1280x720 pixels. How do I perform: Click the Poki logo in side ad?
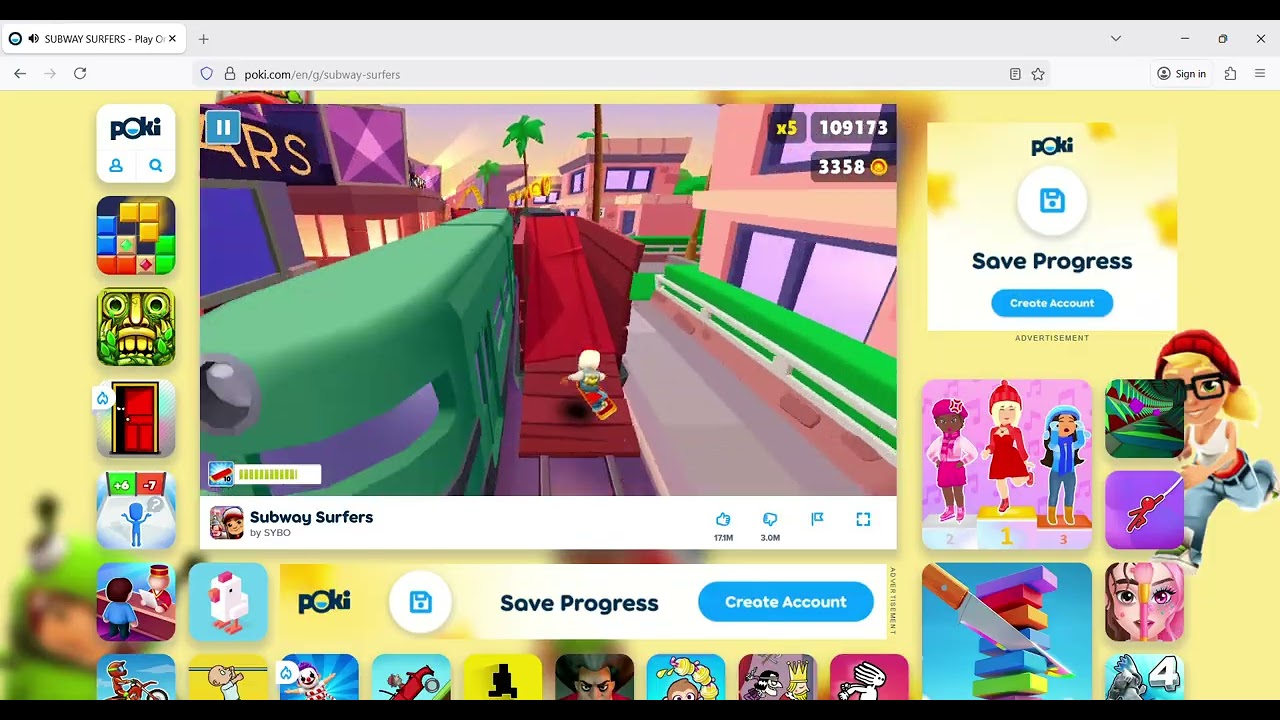coord(1052,147)
